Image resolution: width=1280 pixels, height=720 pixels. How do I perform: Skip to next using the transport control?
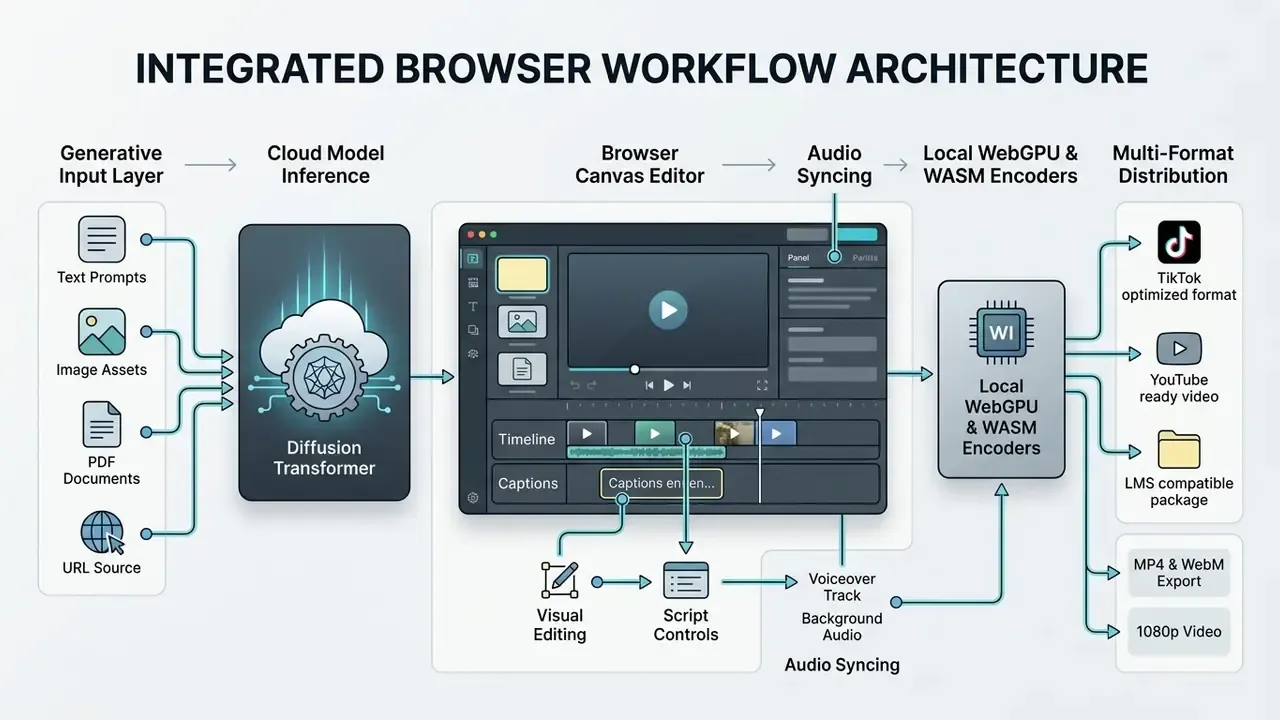point(688,385)
